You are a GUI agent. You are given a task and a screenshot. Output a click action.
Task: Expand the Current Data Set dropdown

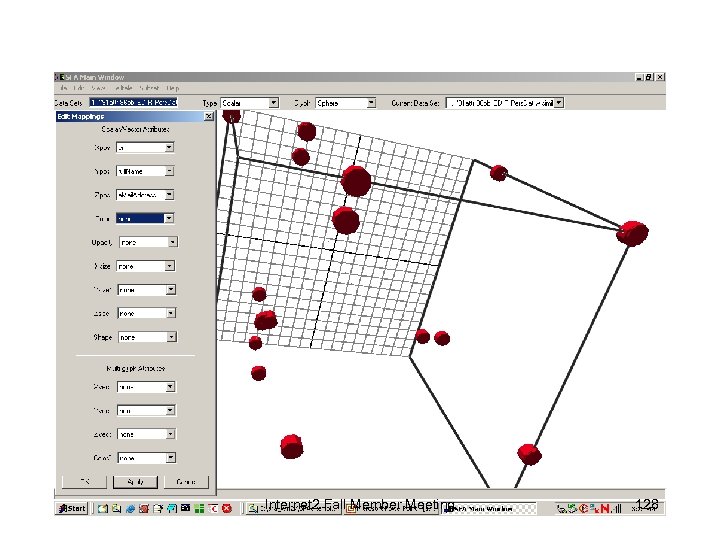(x=558, y=103)
